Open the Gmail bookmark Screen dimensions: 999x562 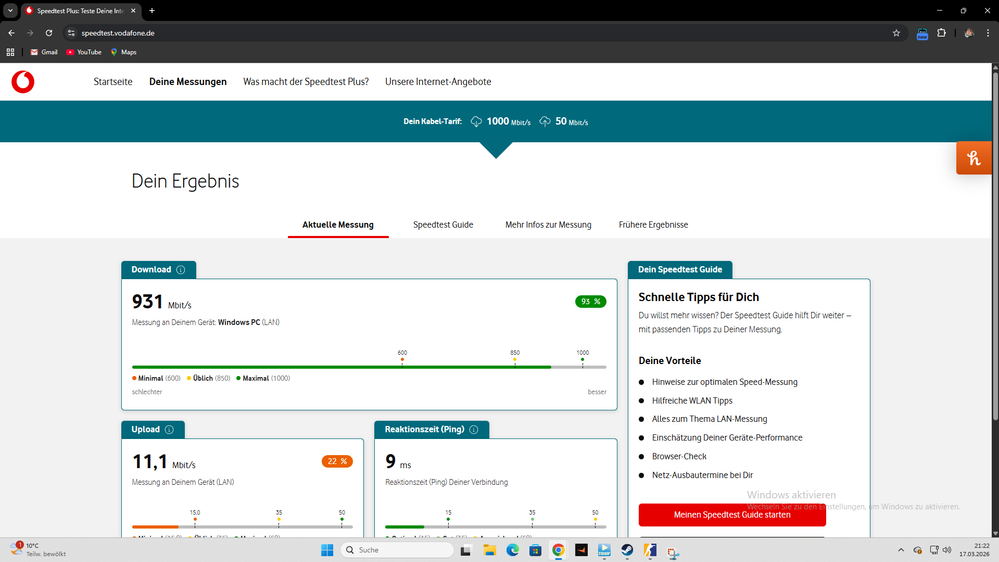[x=44, y=52]
